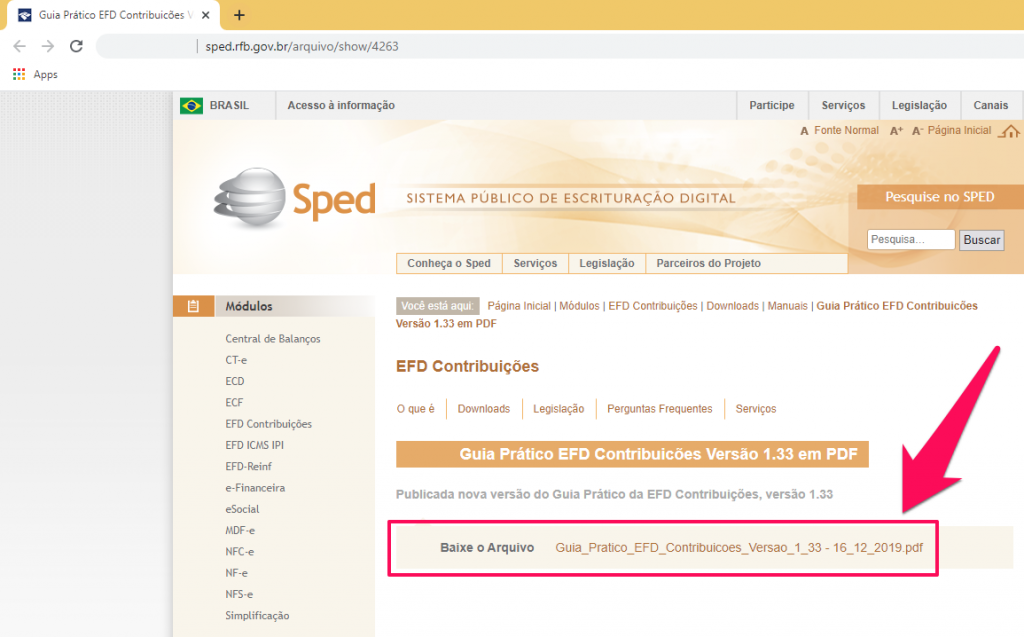The height and width of the screenshot is (637, 1024).
Task: Download the Guia Pratico PDF file link
Action: tap(738, 548)
